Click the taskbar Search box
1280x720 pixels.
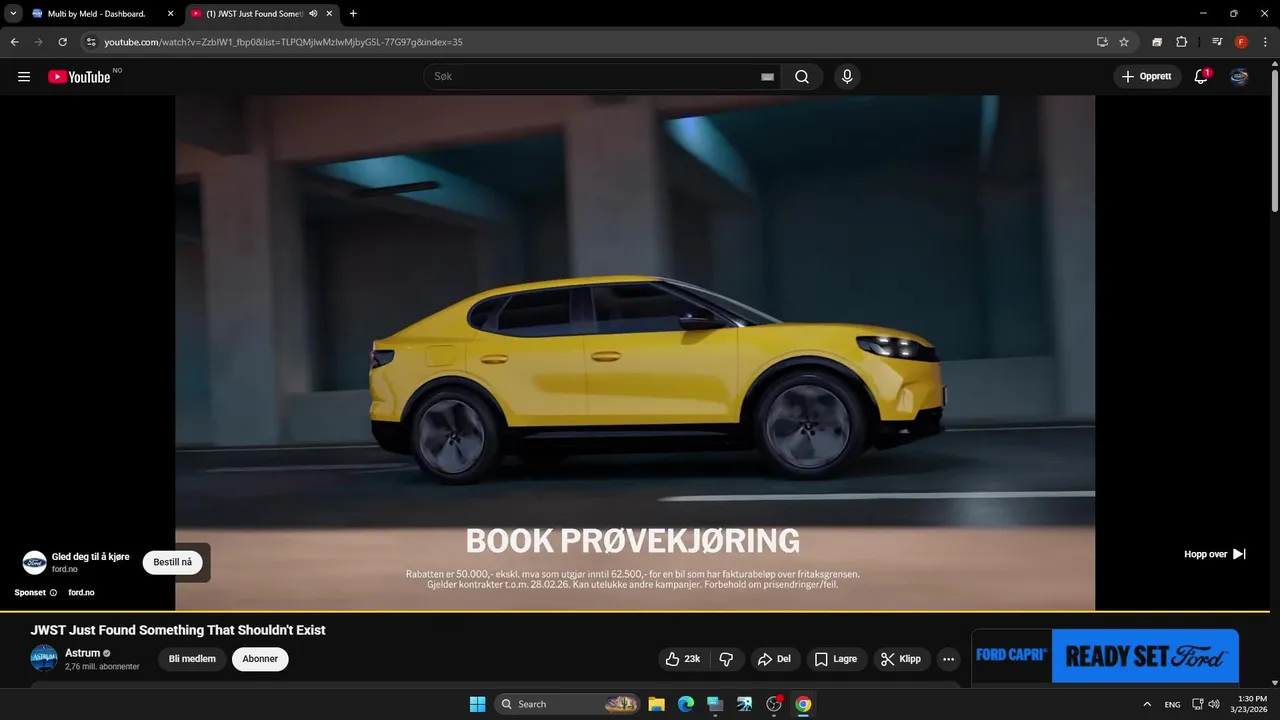[x=566, y=704]
